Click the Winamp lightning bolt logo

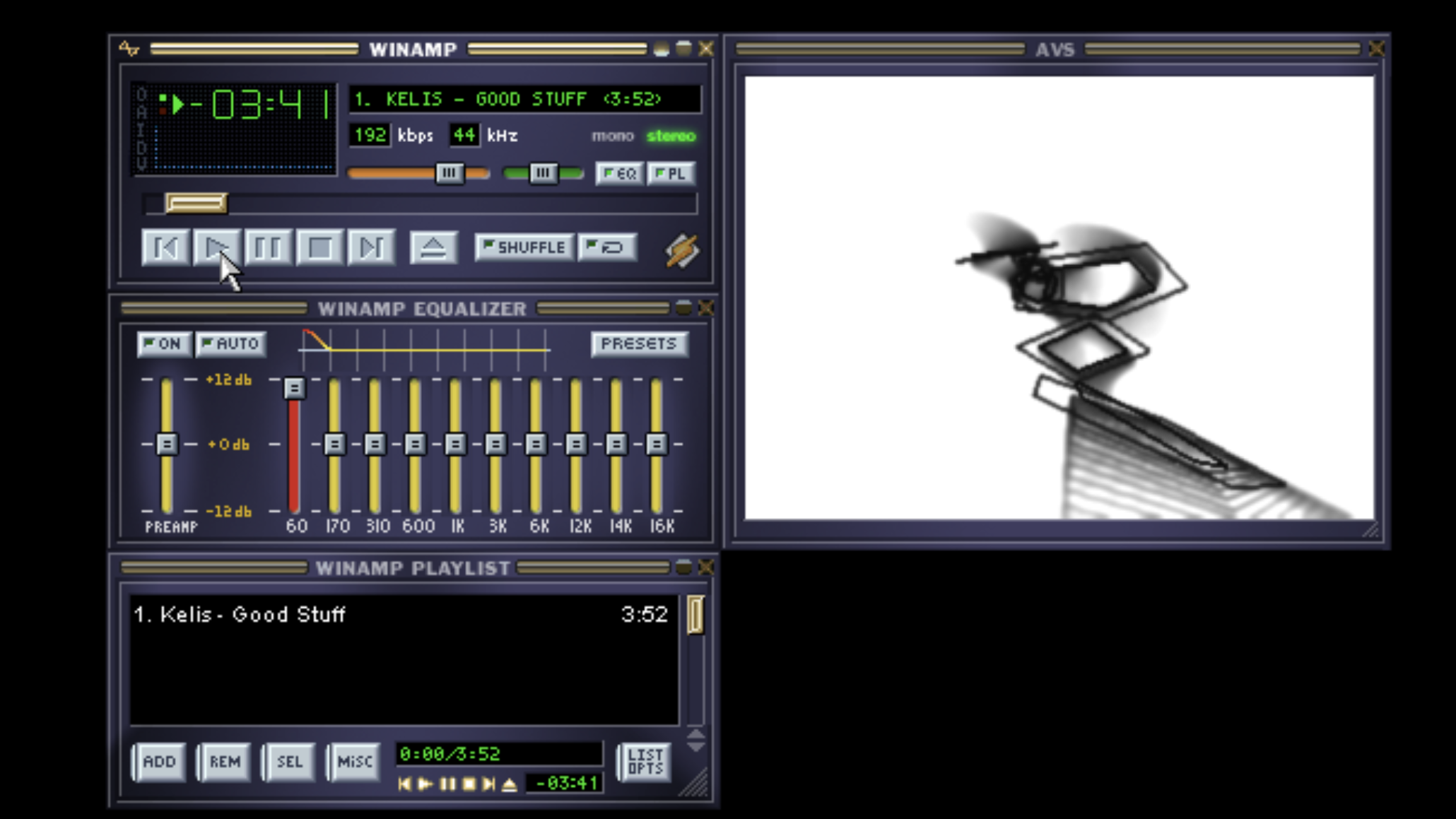(x=681, y=251)
